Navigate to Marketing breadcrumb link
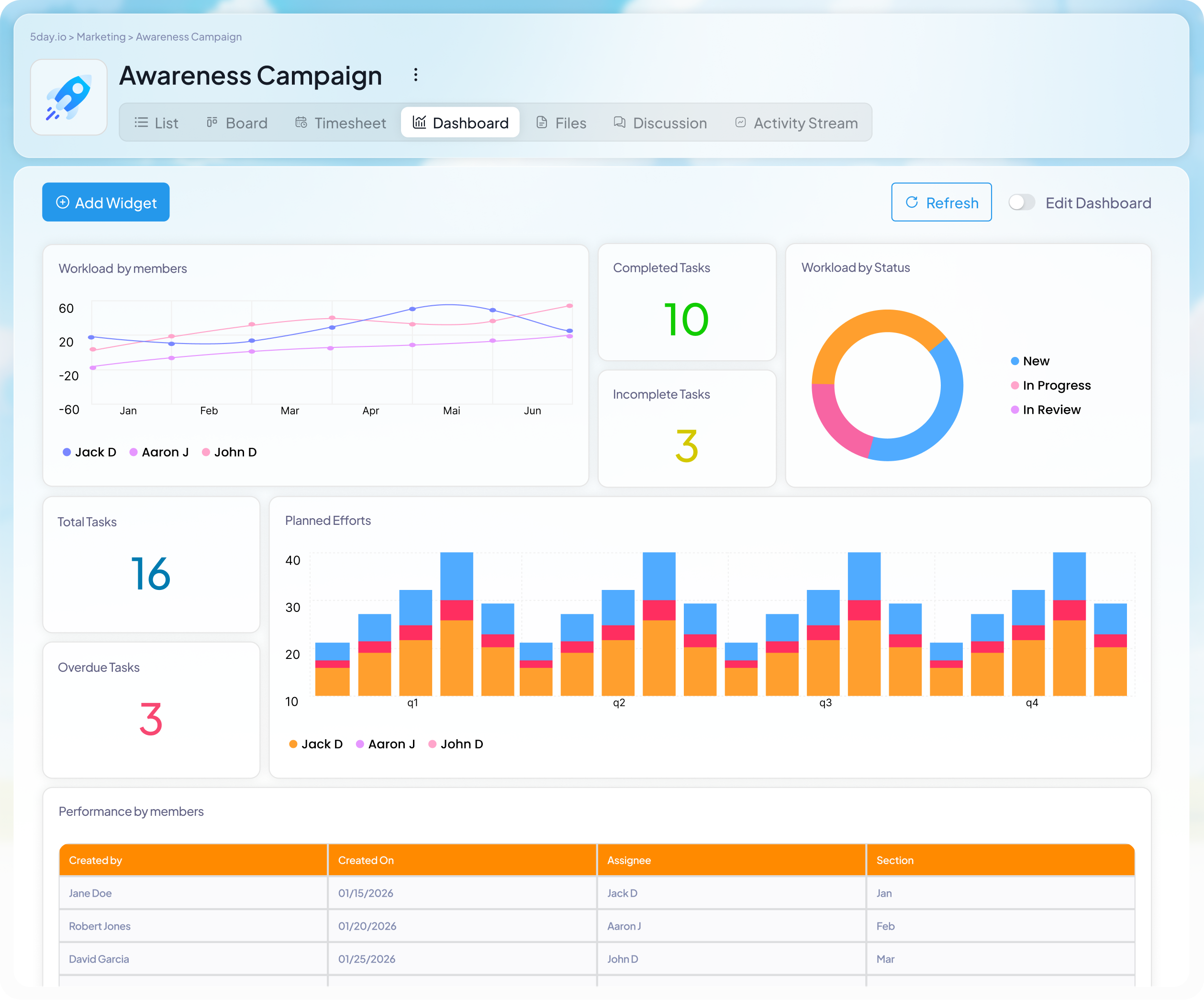This screenshot has width=1204, height=1000. (x=101, y=37)
